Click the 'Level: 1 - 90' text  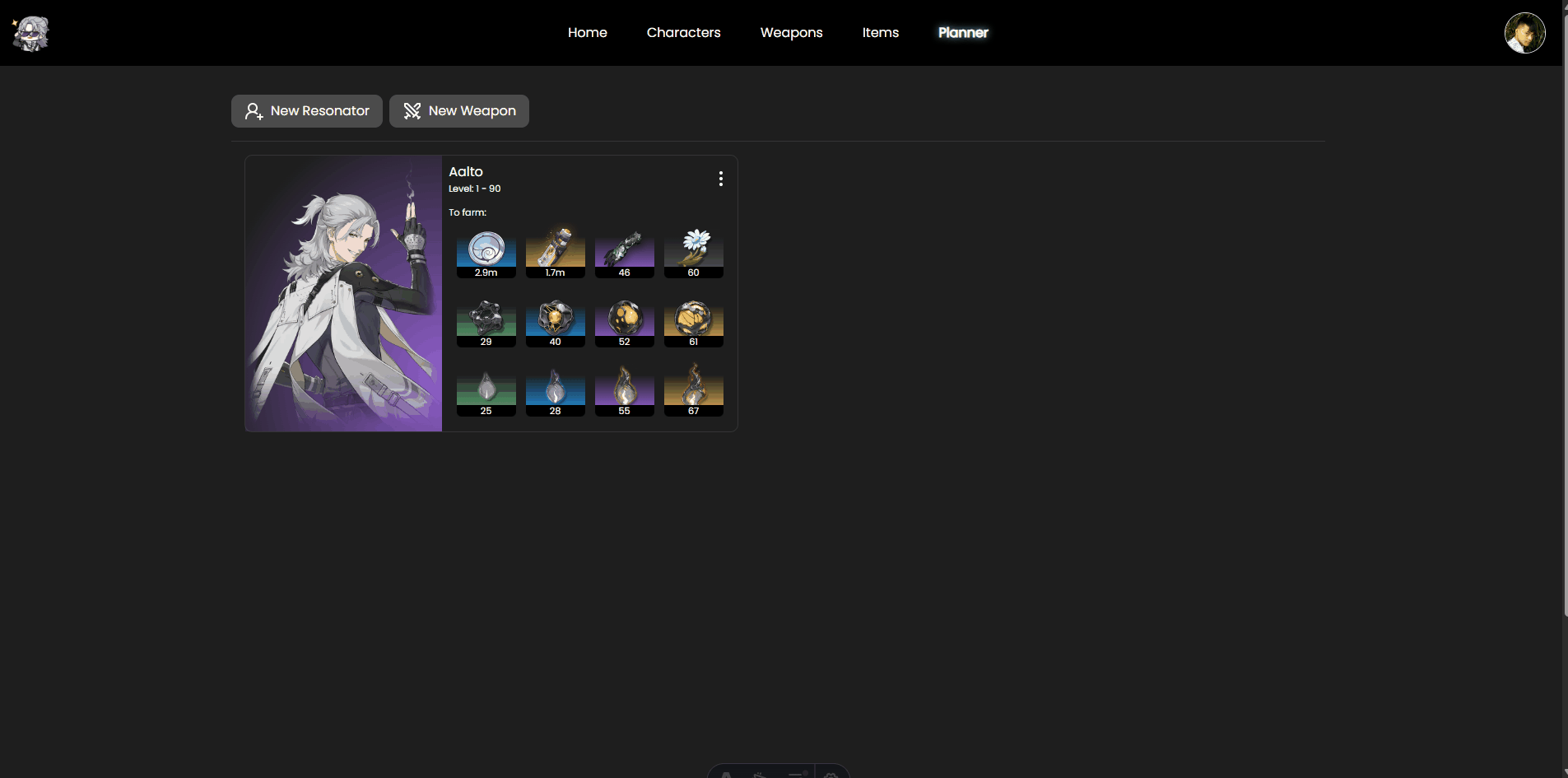(475, 189)
